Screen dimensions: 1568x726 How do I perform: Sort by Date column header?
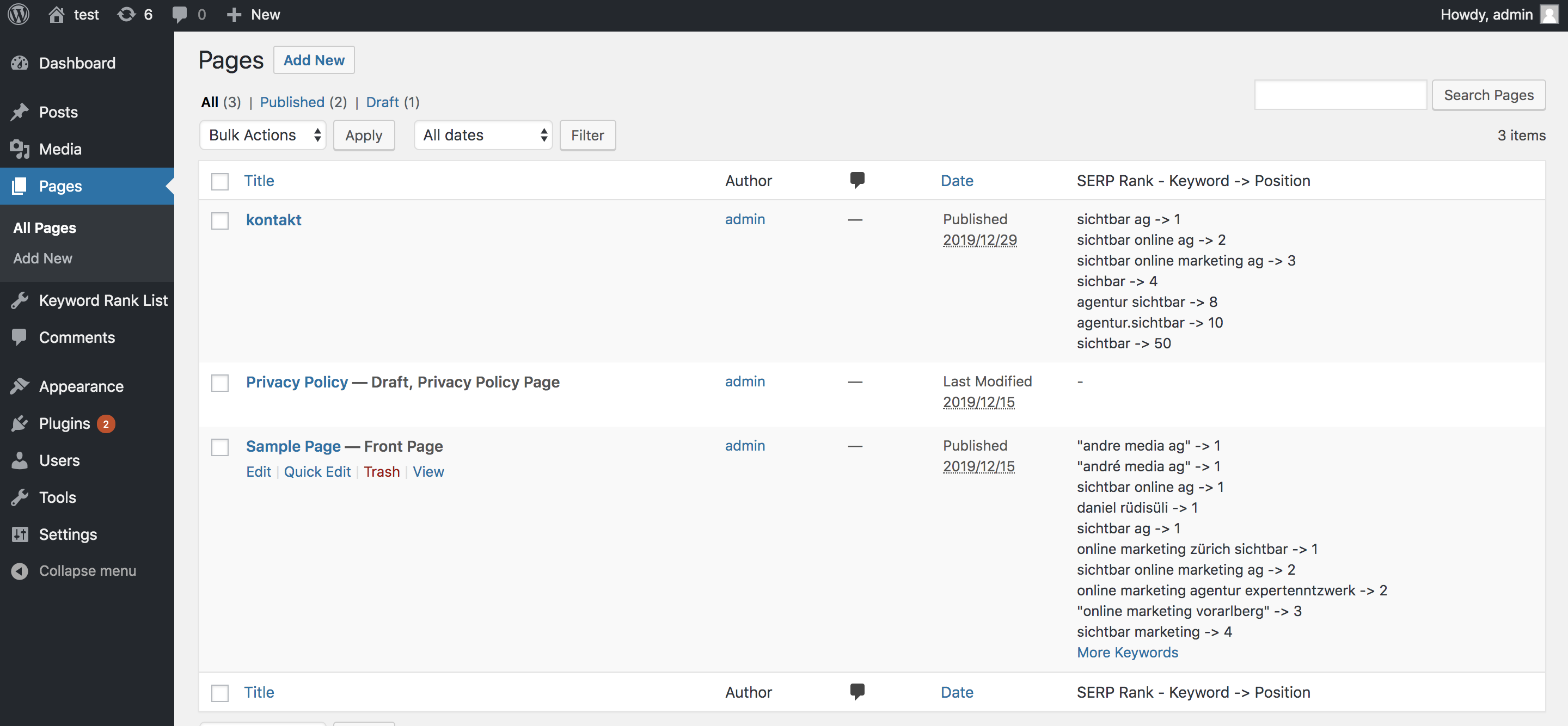(957, 181)
